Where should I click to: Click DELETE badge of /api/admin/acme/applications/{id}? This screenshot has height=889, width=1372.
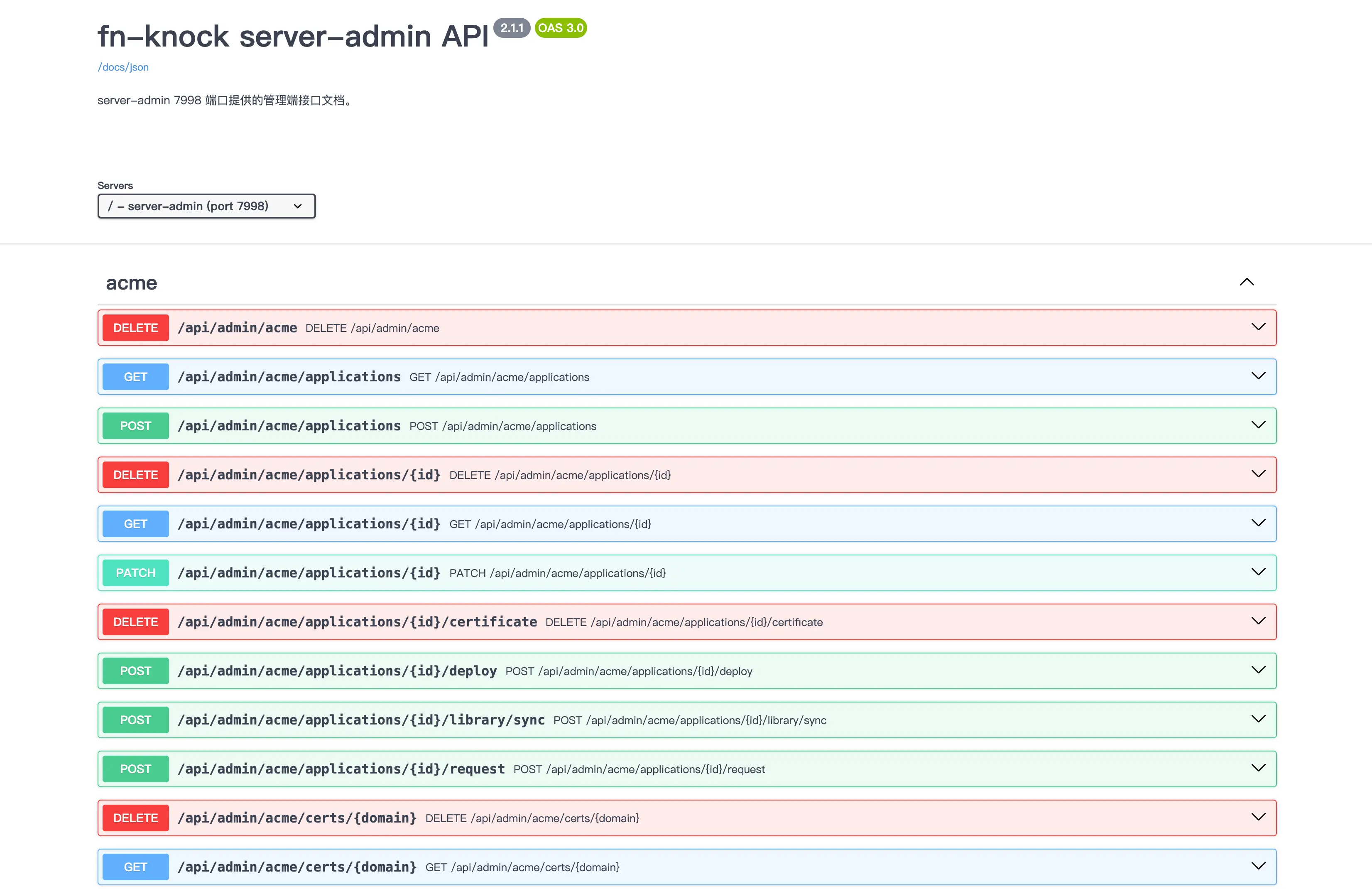coord(135,474)
